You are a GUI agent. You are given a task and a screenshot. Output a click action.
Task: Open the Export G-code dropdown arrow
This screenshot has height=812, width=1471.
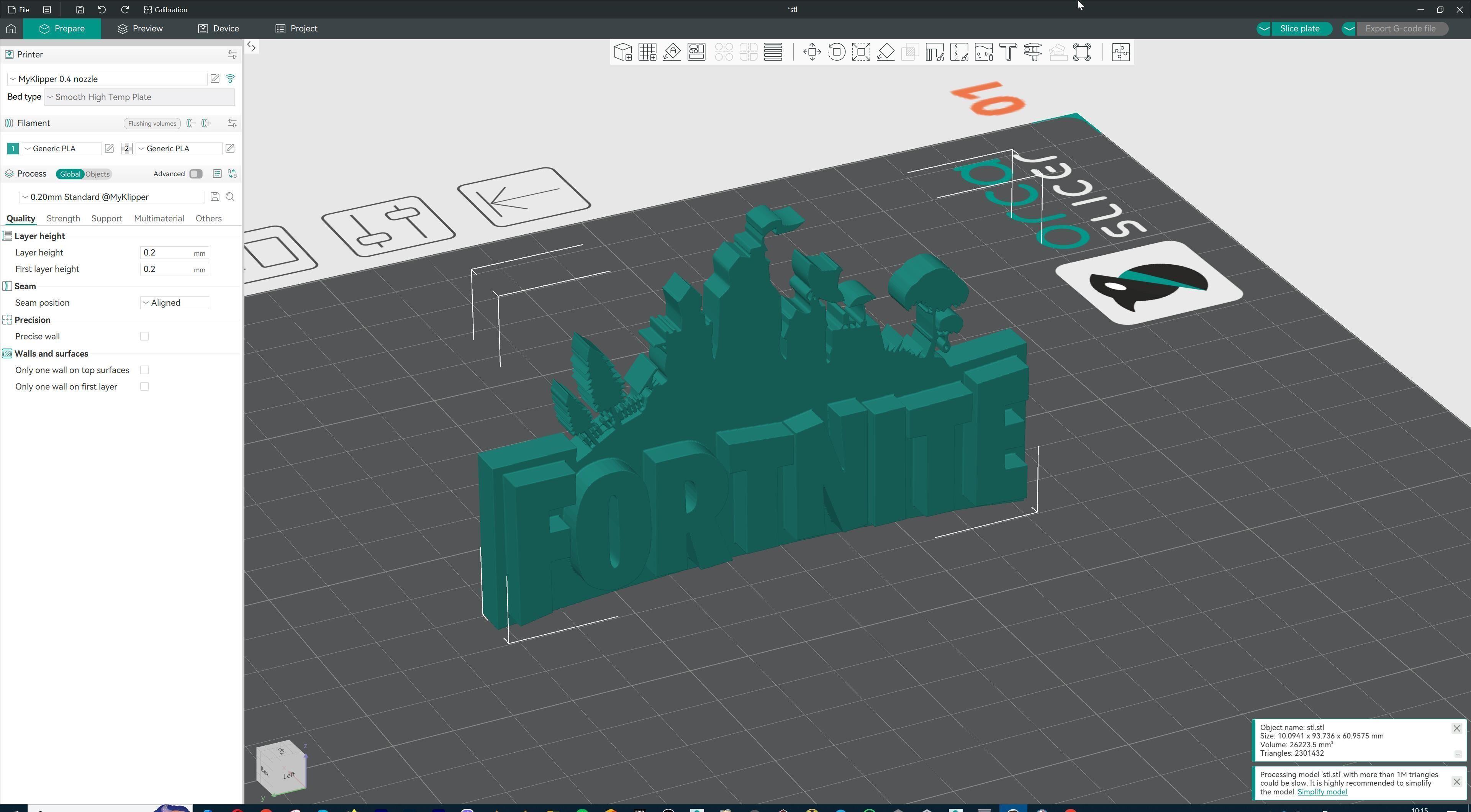pos(1349,29)
